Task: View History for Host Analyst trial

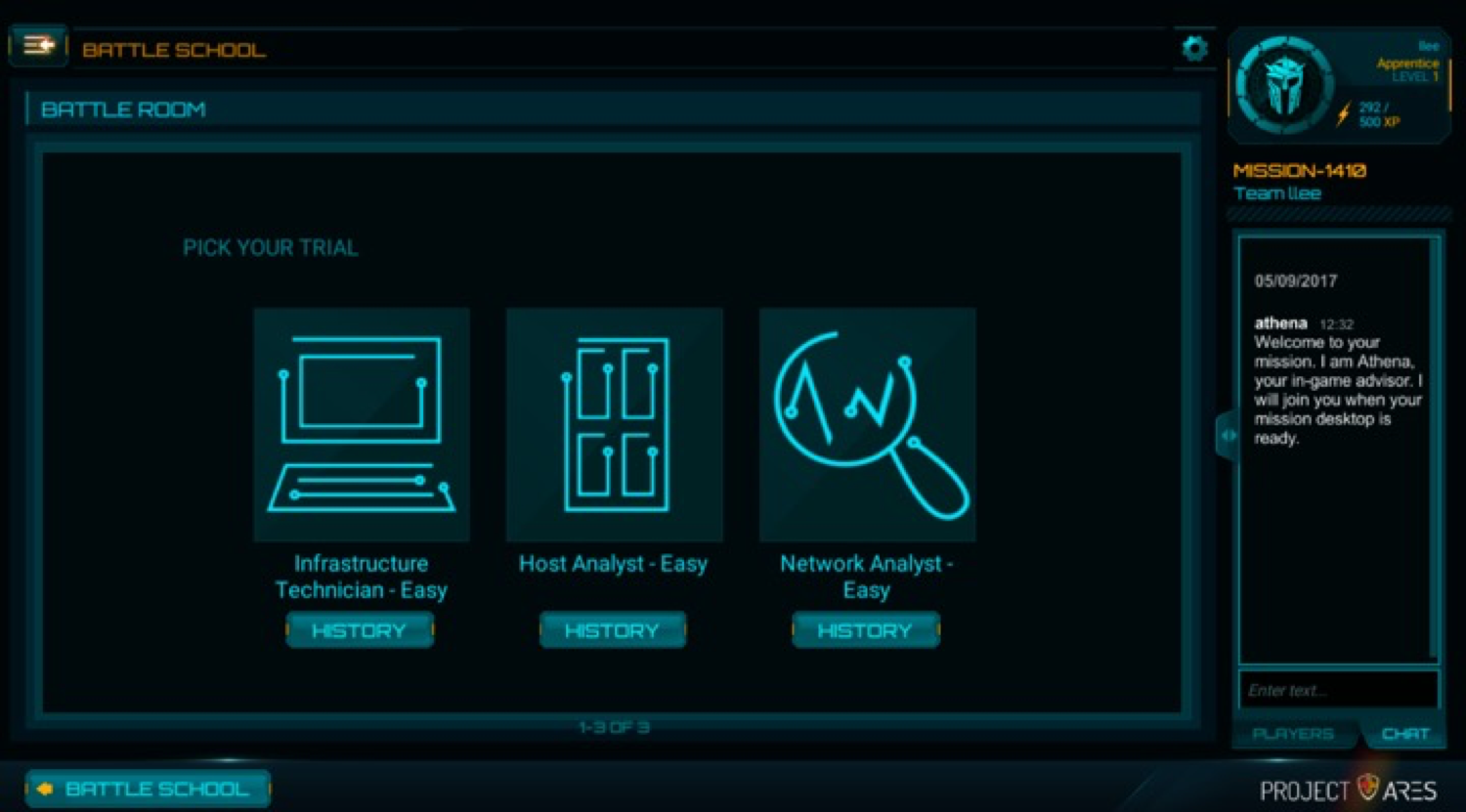Action: (x=612, y=631)
